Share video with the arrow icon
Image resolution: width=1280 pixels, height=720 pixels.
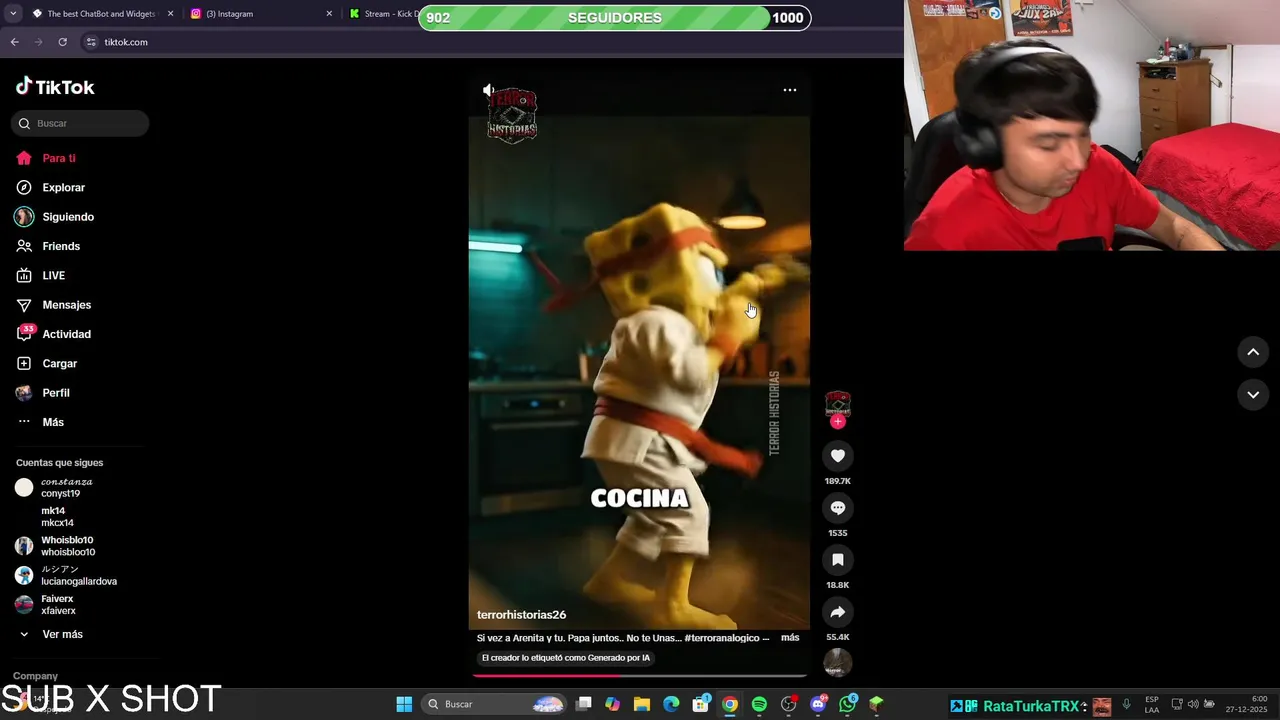838,612
